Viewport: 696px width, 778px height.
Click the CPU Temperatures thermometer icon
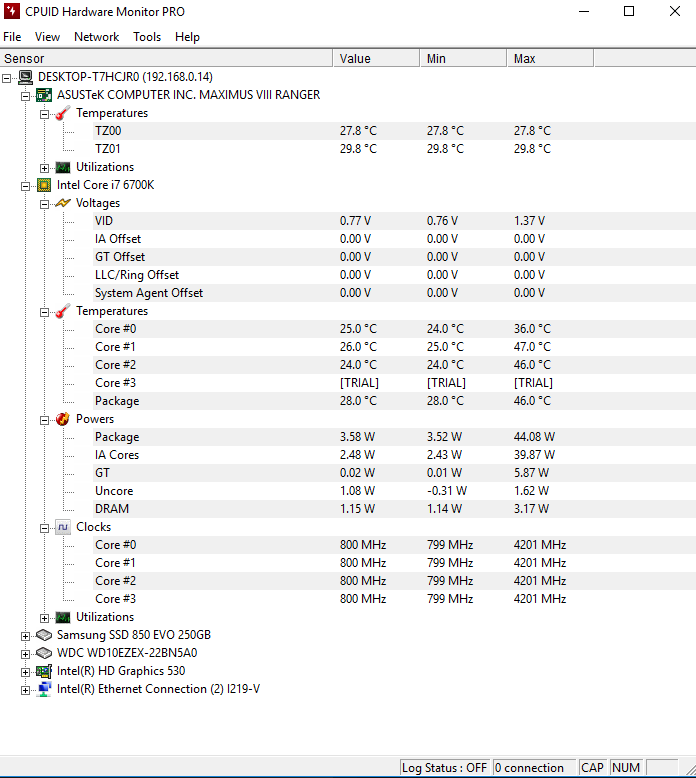[x=63, y=311]
